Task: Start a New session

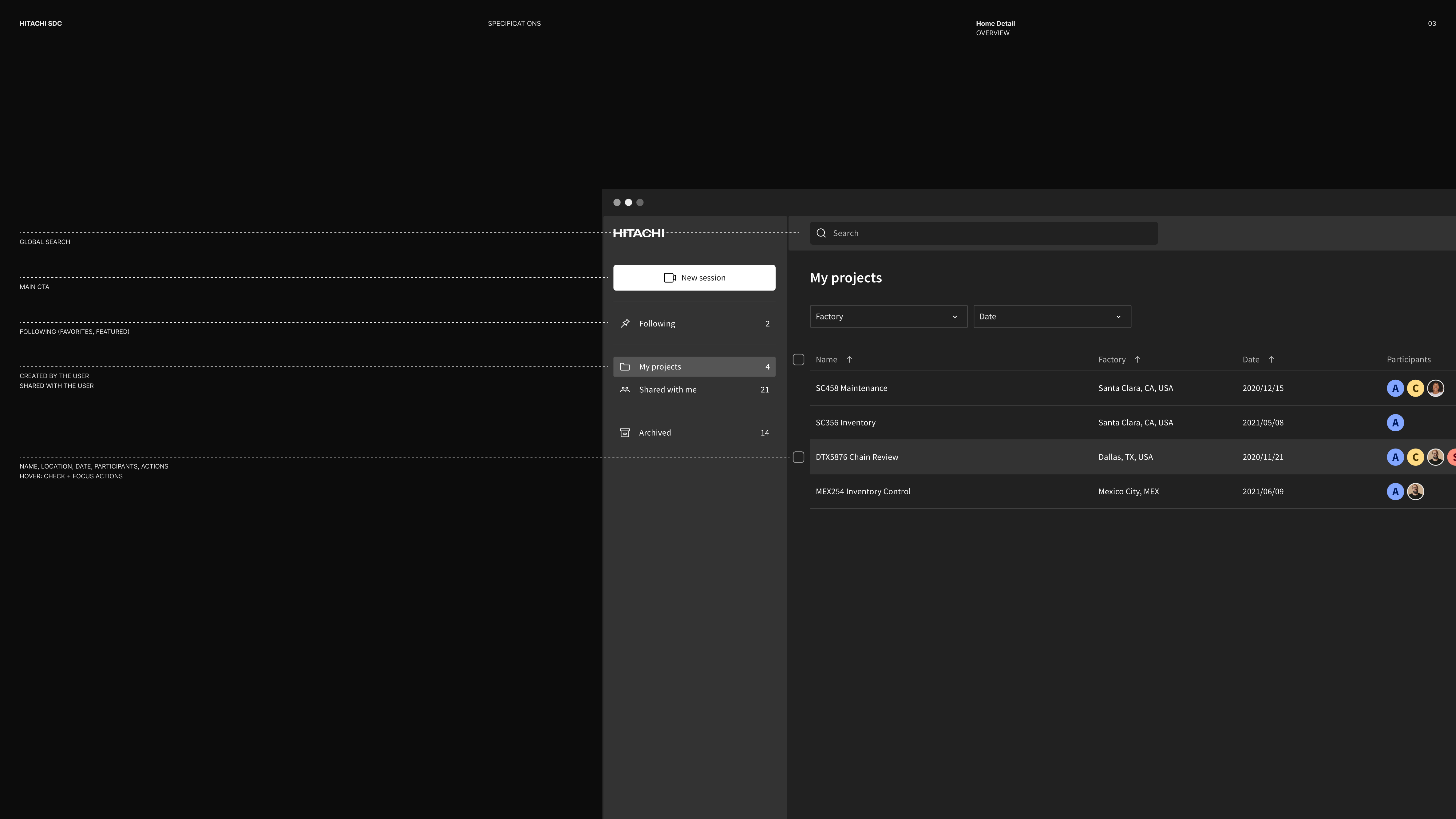Action: coord(694,278)
